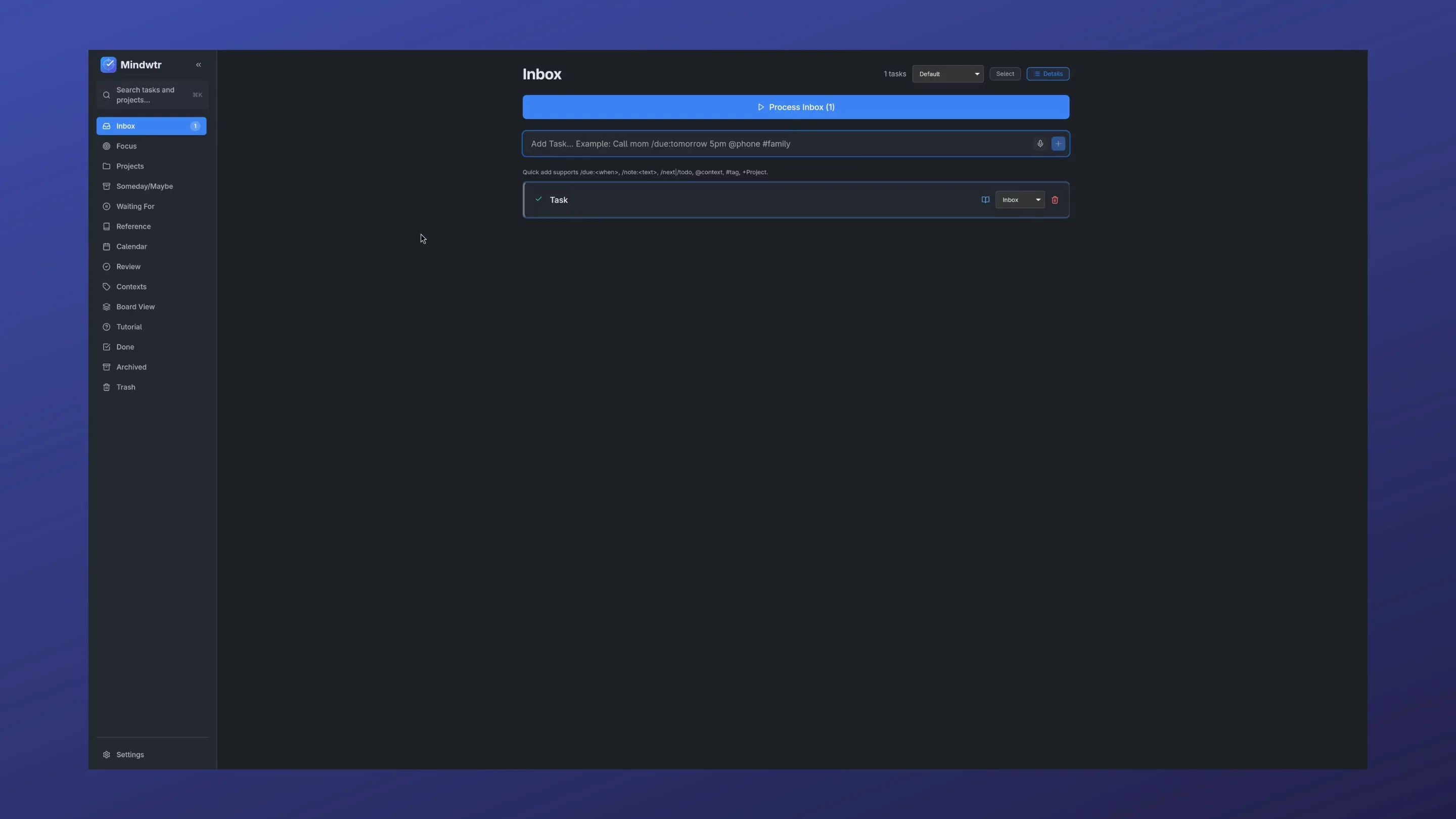
Task: Toggle the green checkmark on the Task
Action: coord(538,200)
